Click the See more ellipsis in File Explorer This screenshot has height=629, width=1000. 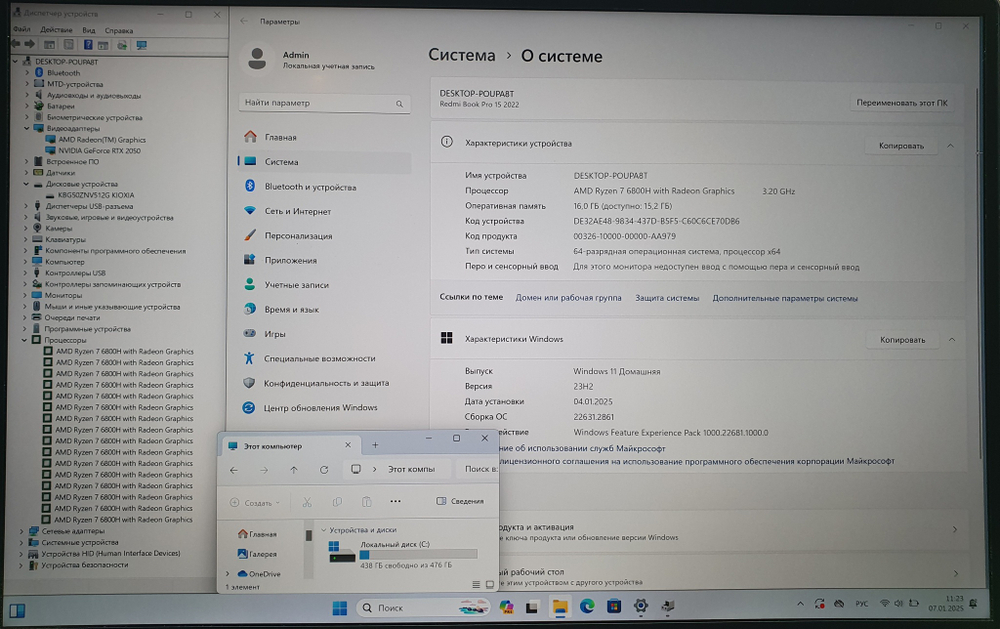tap(396, 502)
